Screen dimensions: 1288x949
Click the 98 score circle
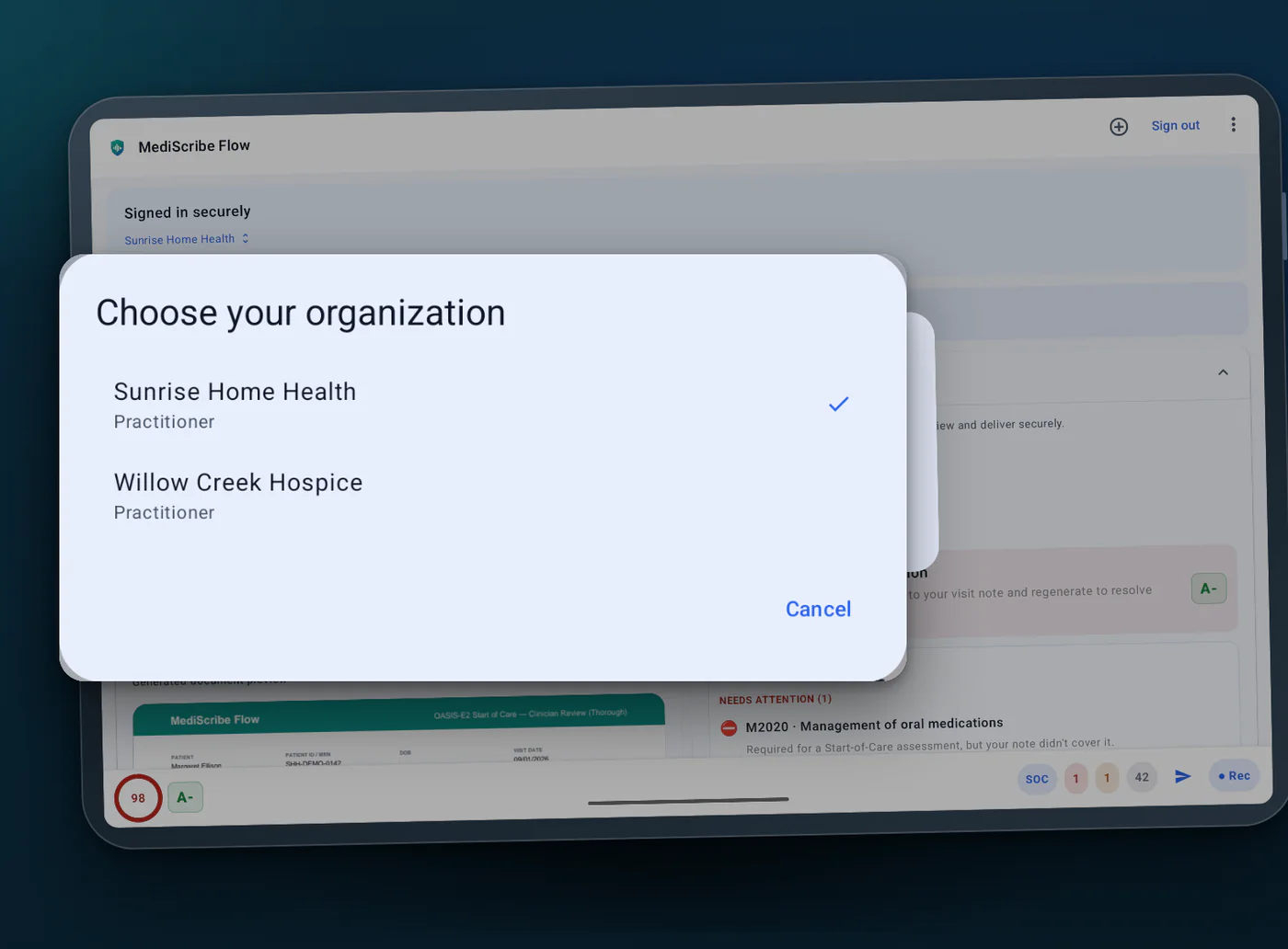click(x=138, y=798)
